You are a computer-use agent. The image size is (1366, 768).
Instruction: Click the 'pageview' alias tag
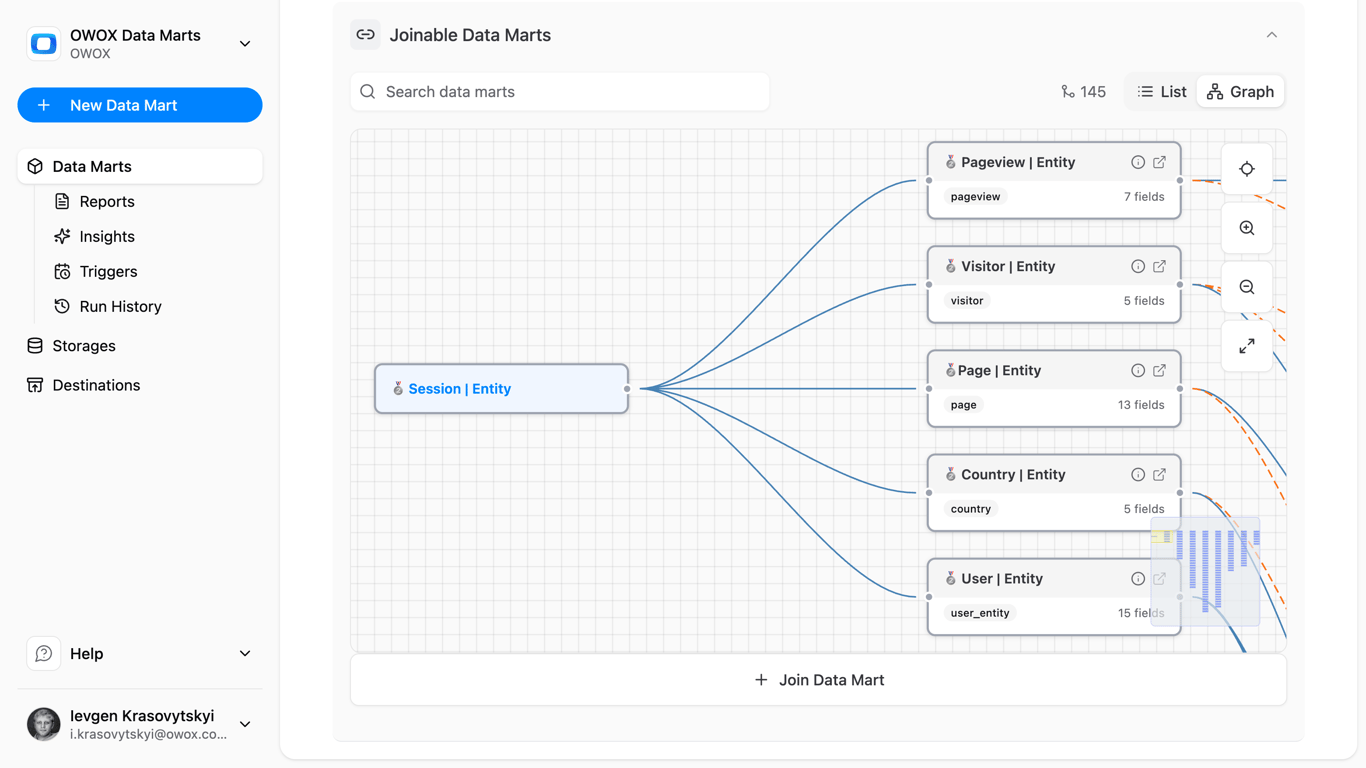975,197
